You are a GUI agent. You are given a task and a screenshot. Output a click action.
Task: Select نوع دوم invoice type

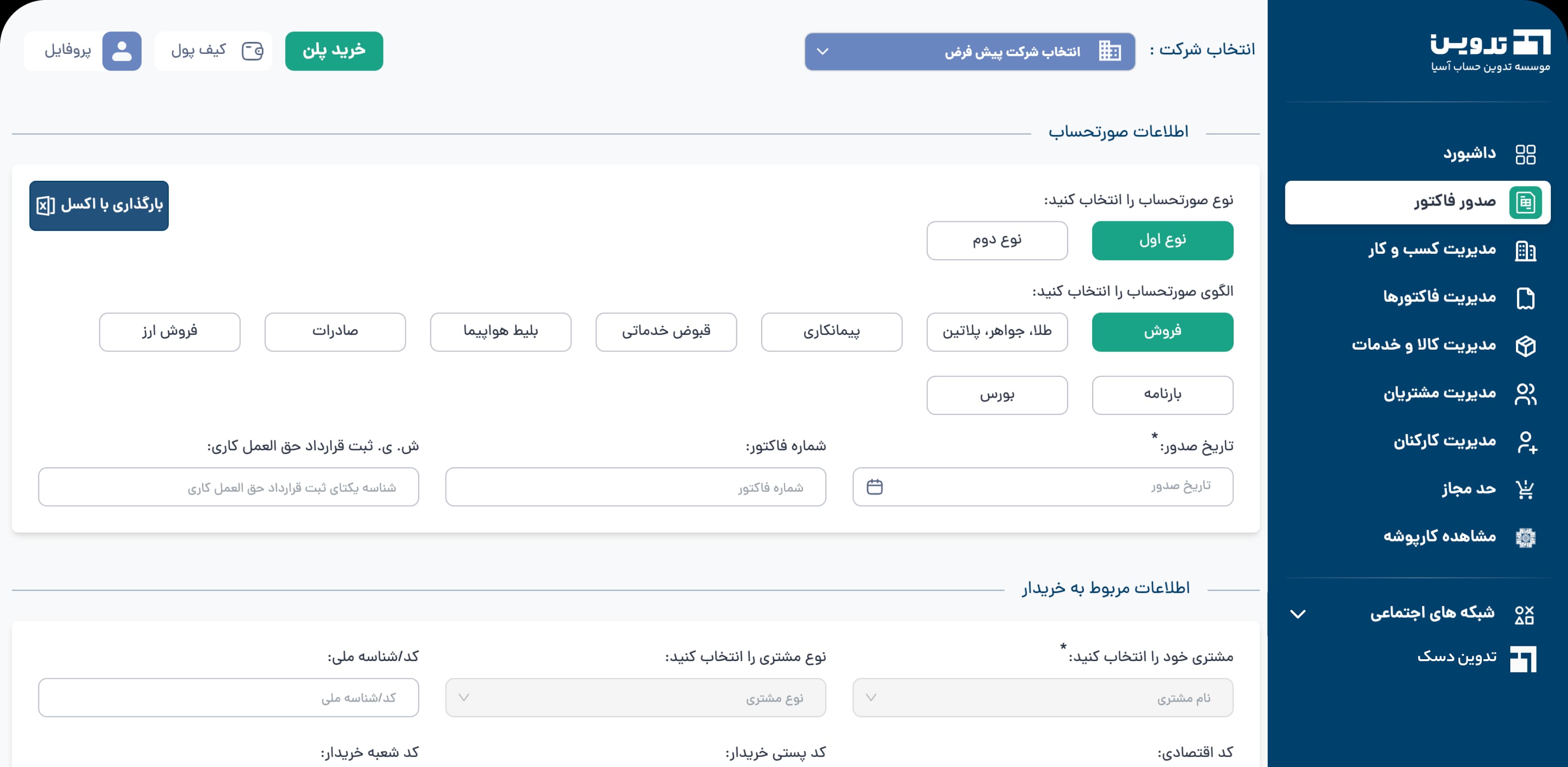(996, 240)
